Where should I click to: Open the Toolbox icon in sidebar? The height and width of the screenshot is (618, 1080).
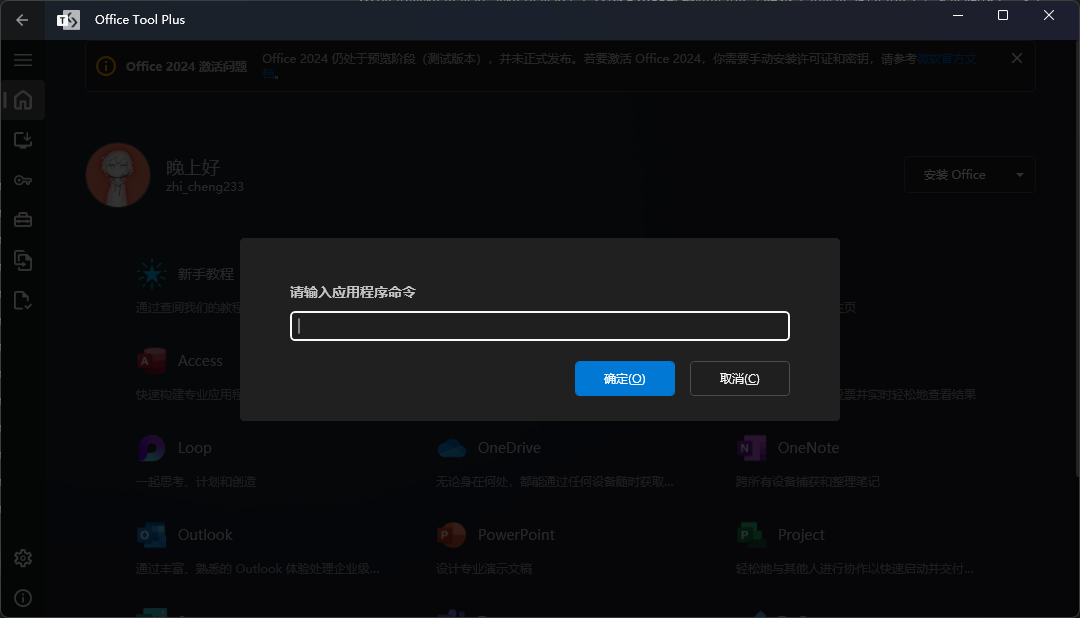point(23,220)
